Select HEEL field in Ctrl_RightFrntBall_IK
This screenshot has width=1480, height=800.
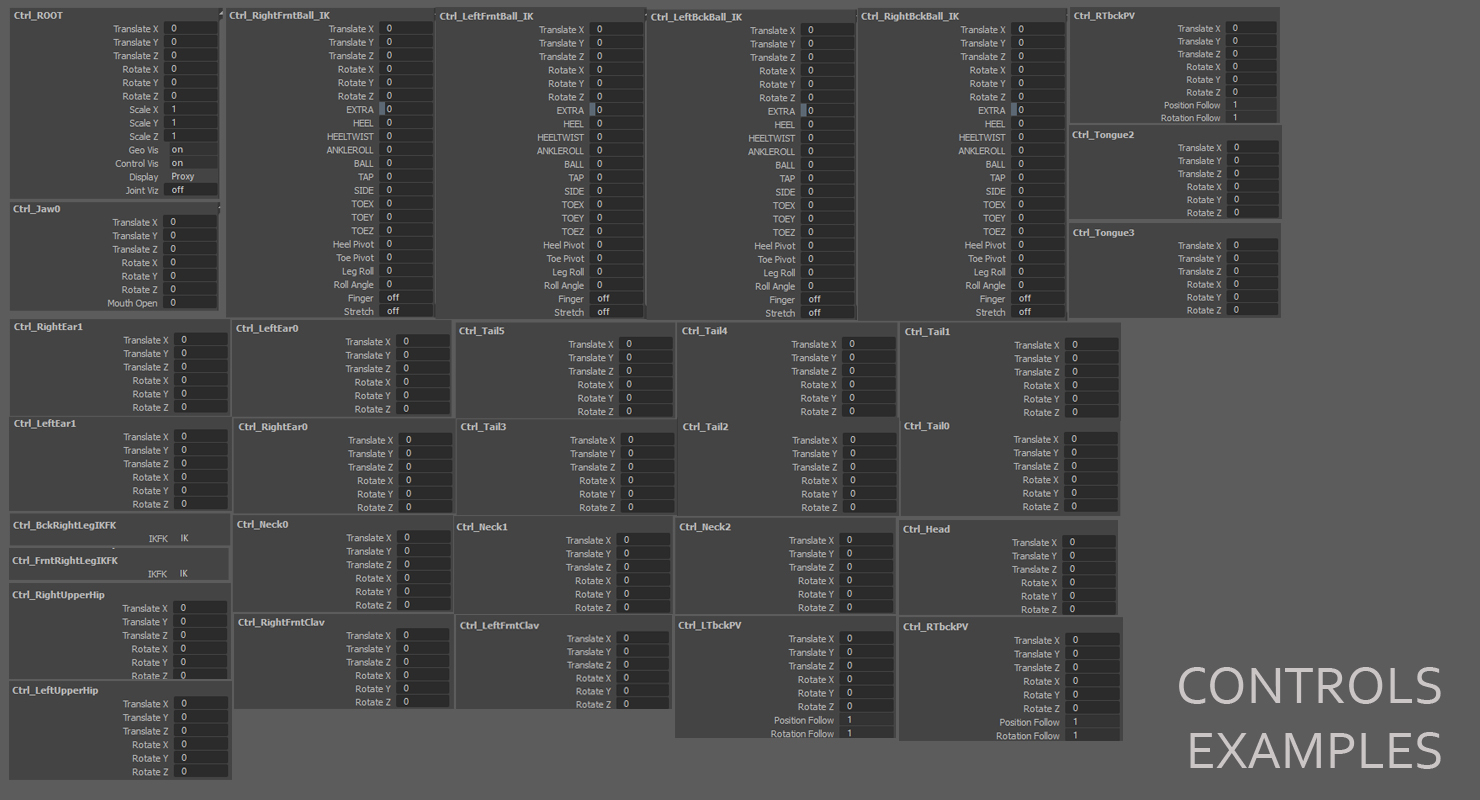pos(408,123)
